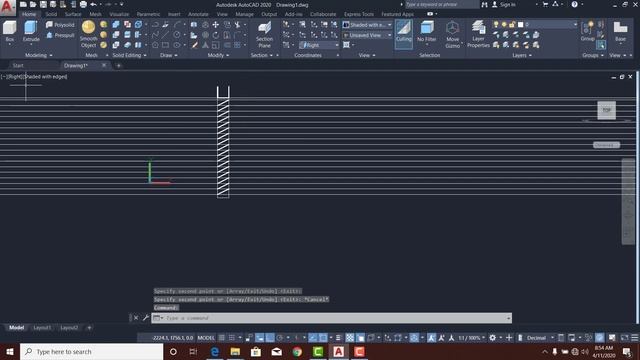The height and width of the screenshot is (360, 640).
Task: Open Layer Properties manager
Action: (478, 35)
